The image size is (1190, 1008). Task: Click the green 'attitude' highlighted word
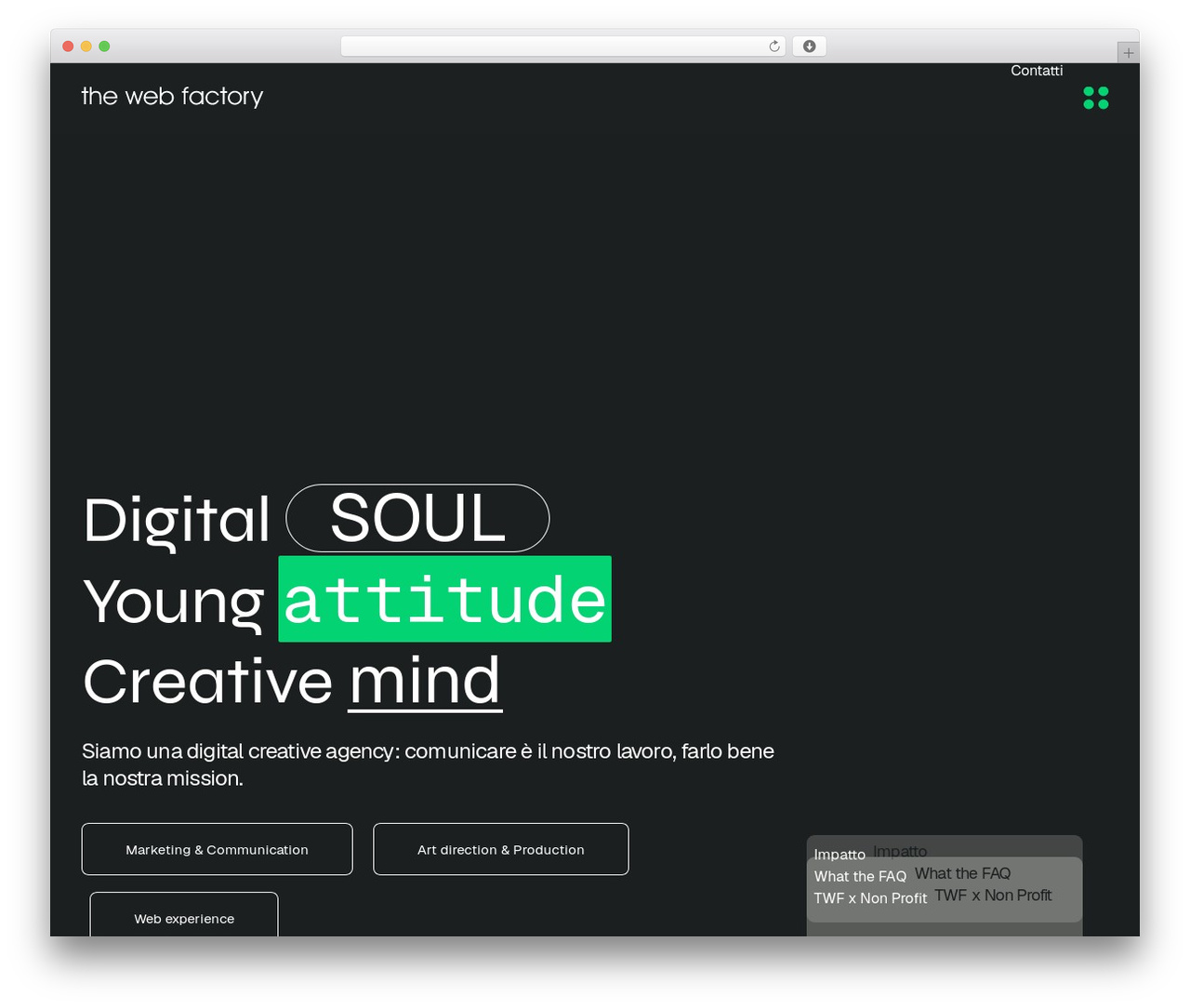(x=445, y=599)
